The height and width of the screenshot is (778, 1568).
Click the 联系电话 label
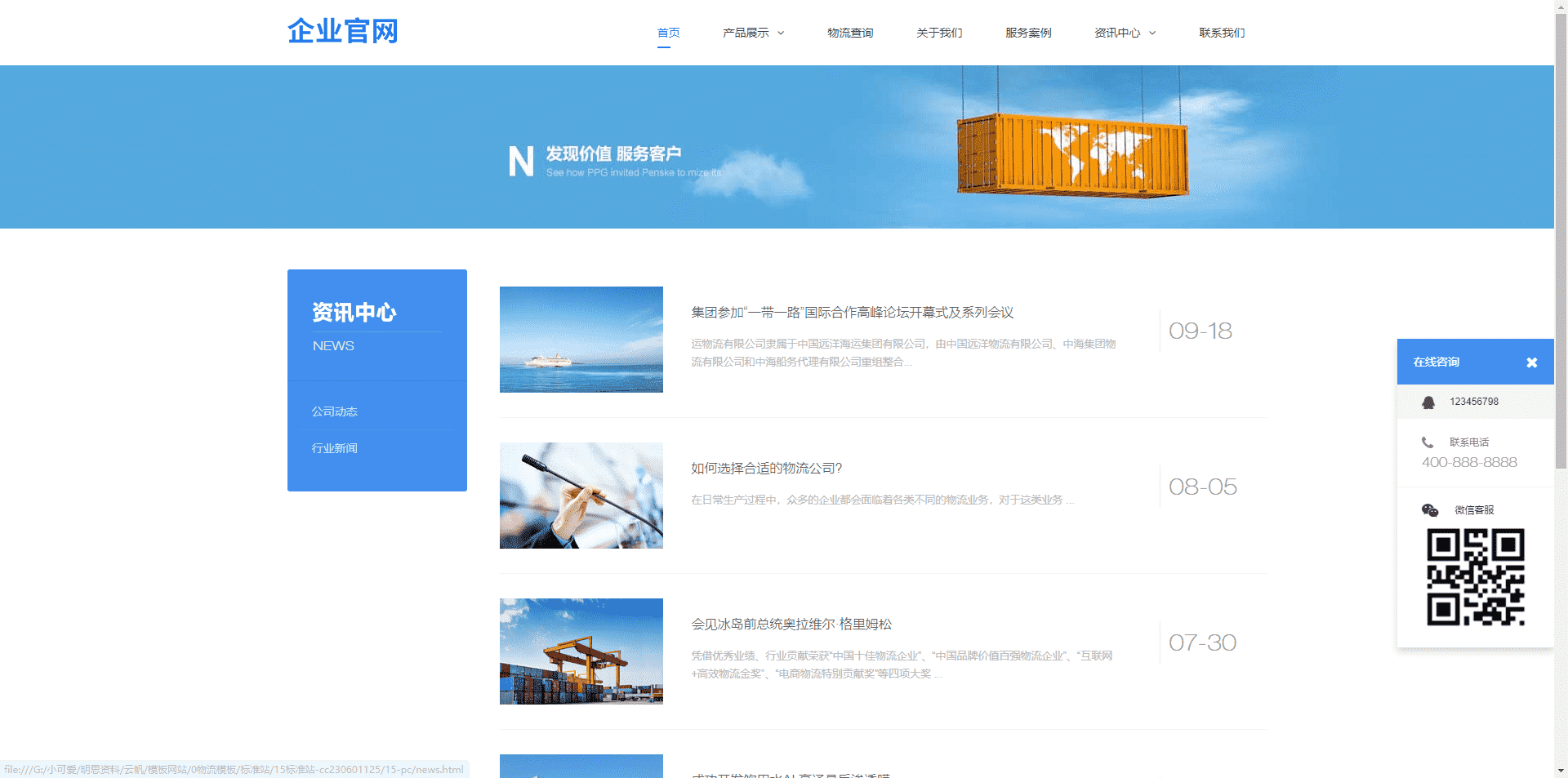point(1469,442)
